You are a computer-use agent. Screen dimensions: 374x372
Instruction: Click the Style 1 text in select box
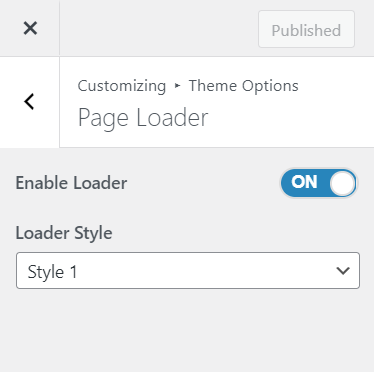[52, 272]
